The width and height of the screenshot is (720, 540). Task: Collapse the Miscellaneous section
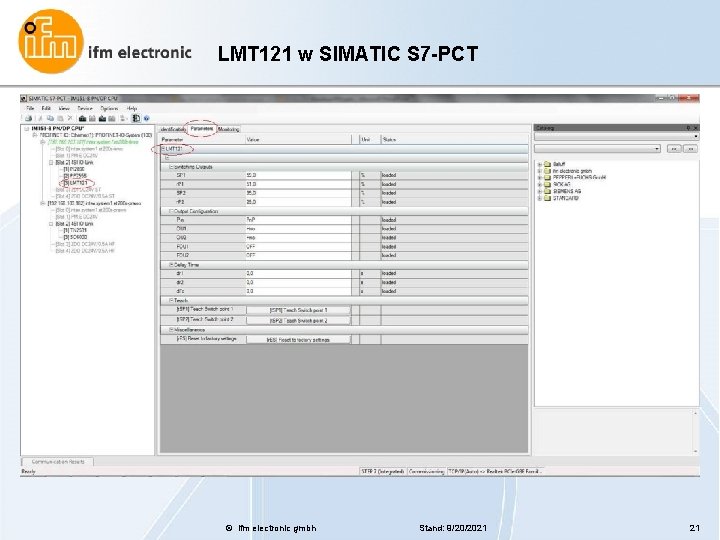[171, 330]
